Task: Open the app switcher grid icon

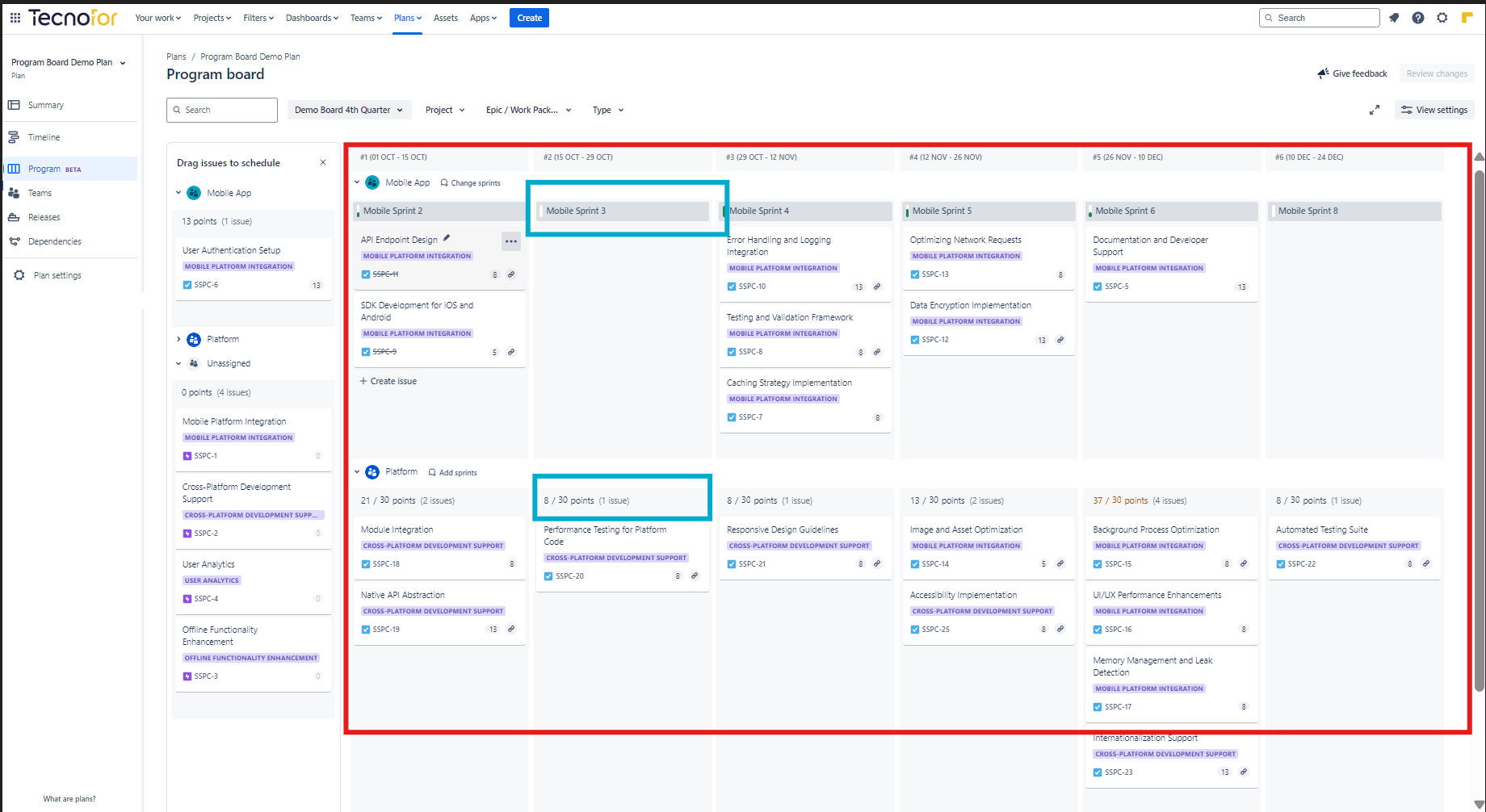Action: [15, 18]
